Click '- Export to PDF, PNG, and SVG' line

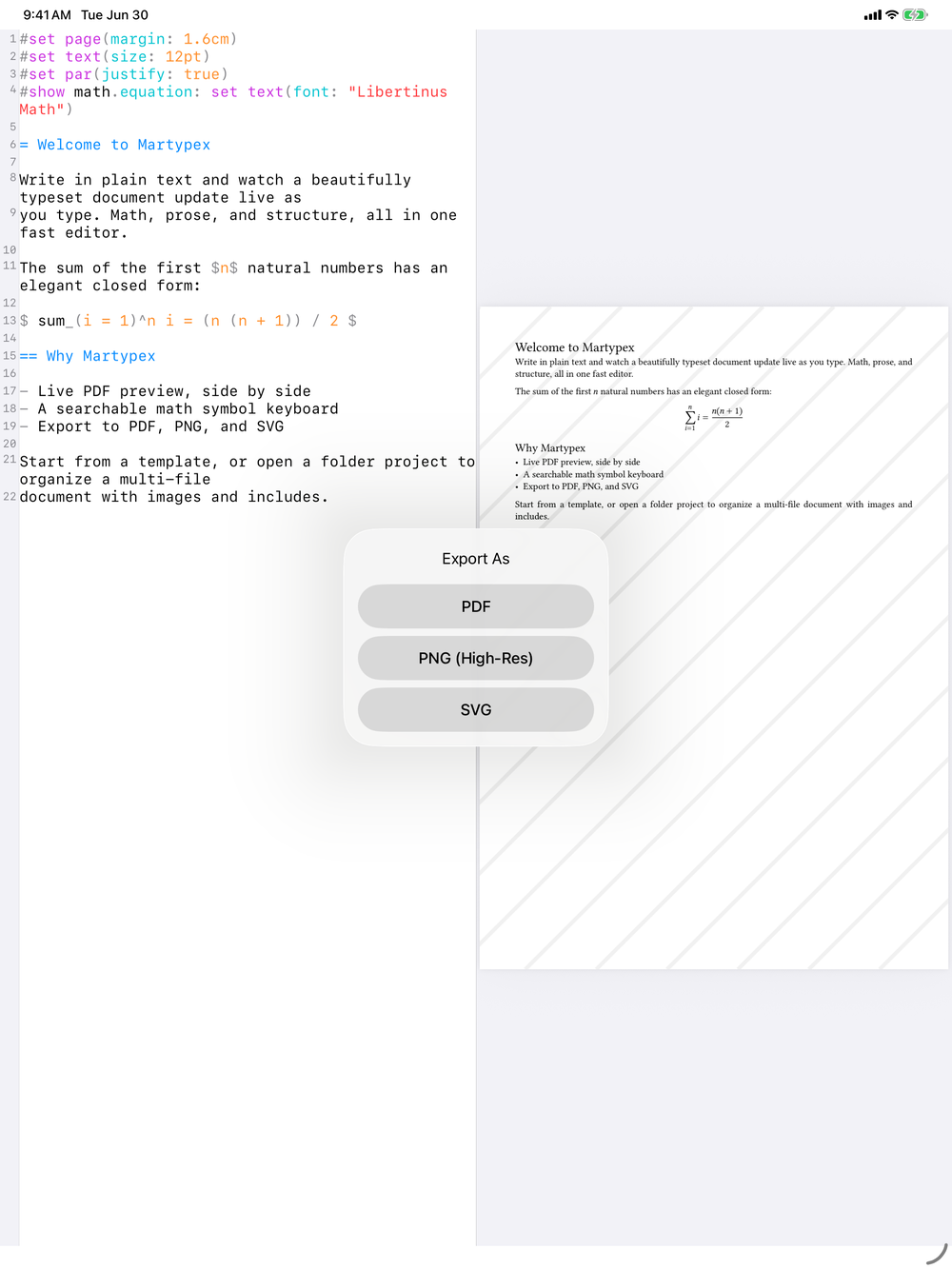click(x=151, y=426)
